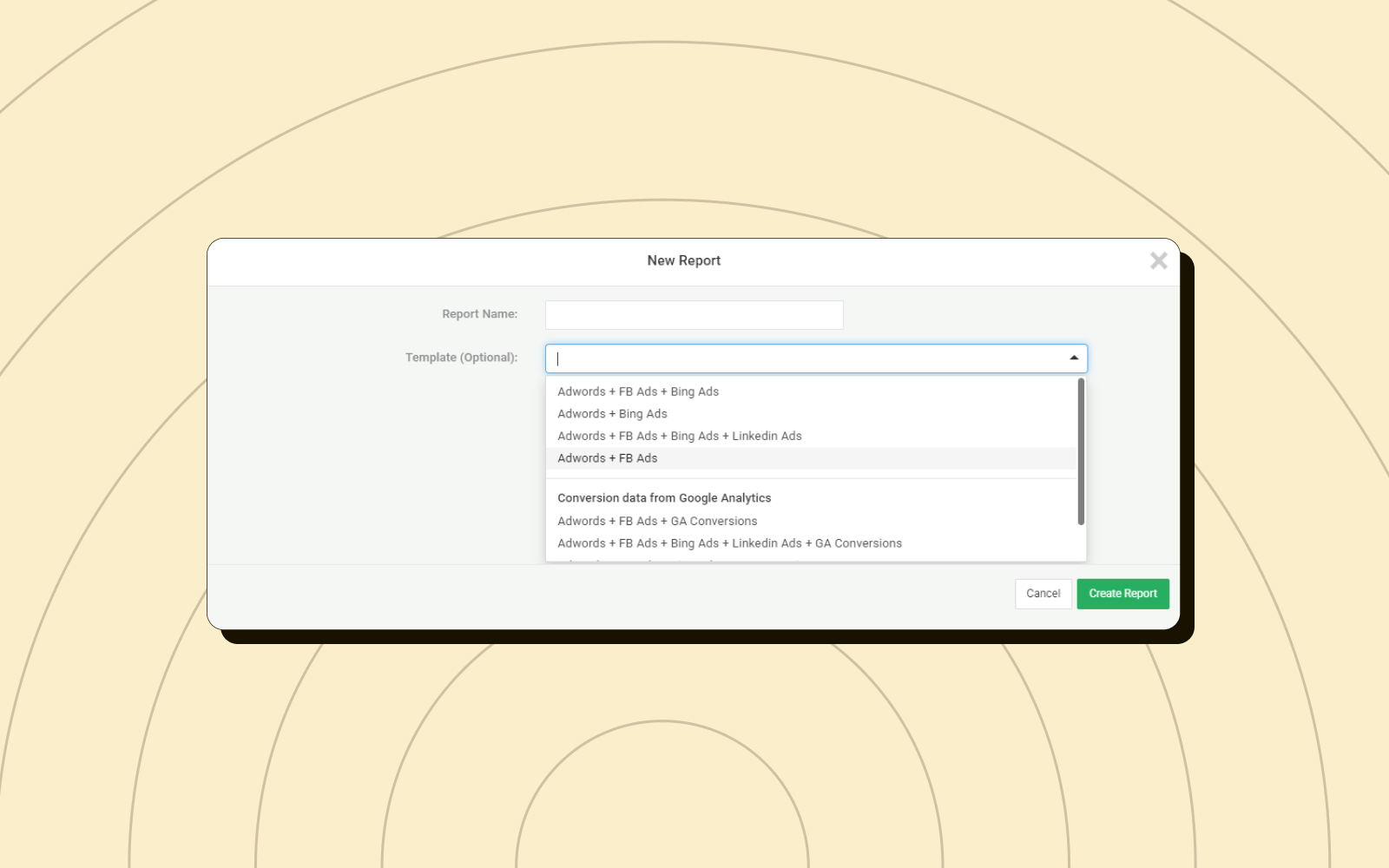Click the Template (Optional) label

pyautogui.click(x=461, y=358)
